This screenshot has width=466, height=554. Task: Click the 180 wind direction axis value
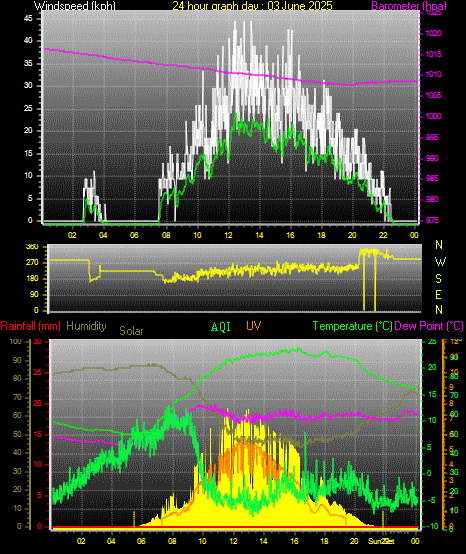(32, 279)
